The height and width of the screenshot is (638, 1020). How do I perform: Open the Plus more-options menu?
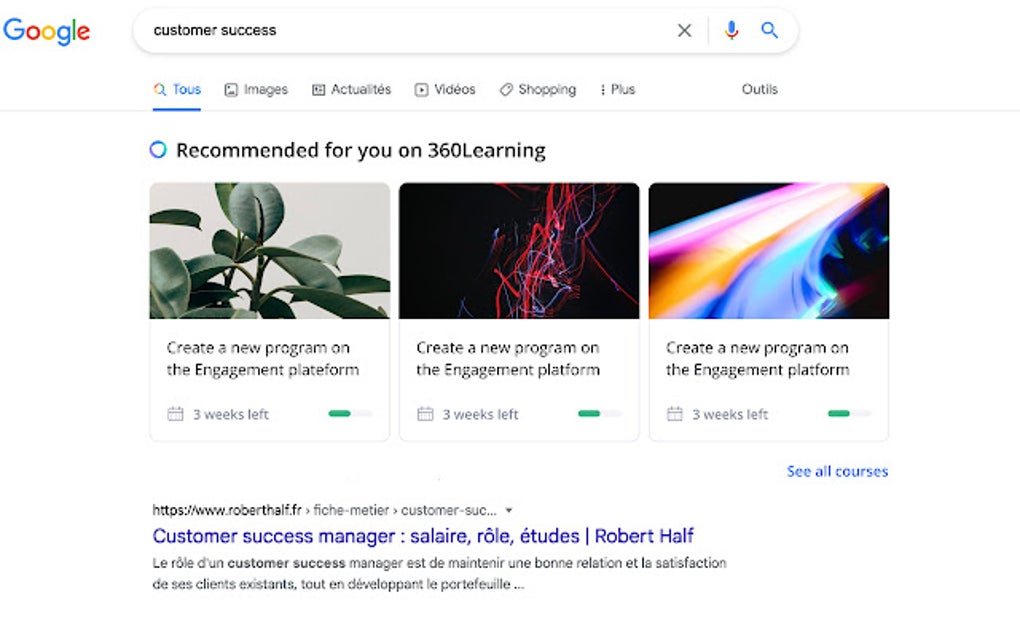(618, 89)
